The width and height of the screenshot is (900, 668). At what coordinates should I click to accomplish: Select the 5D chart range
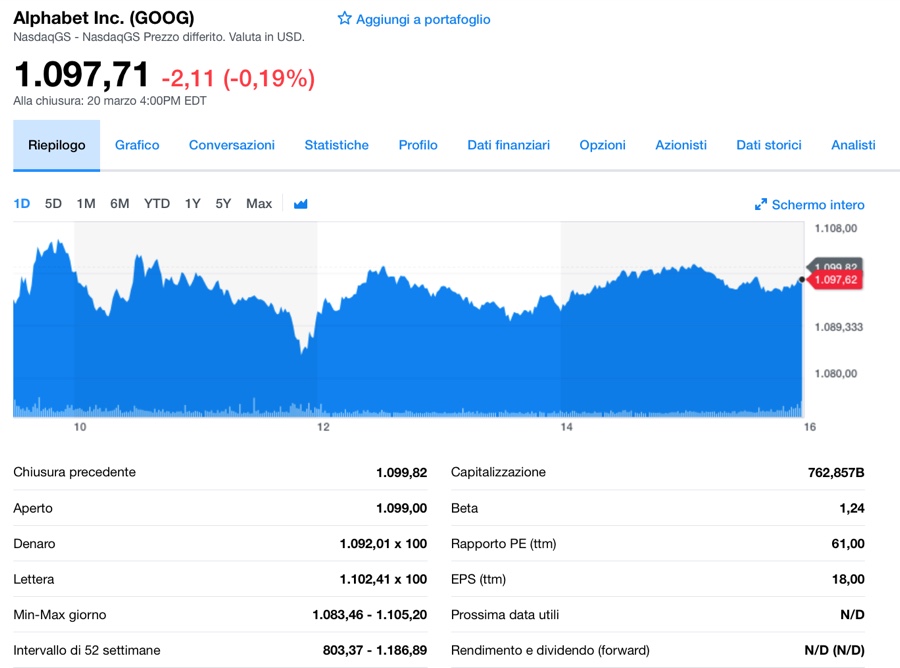pos(53,204)
